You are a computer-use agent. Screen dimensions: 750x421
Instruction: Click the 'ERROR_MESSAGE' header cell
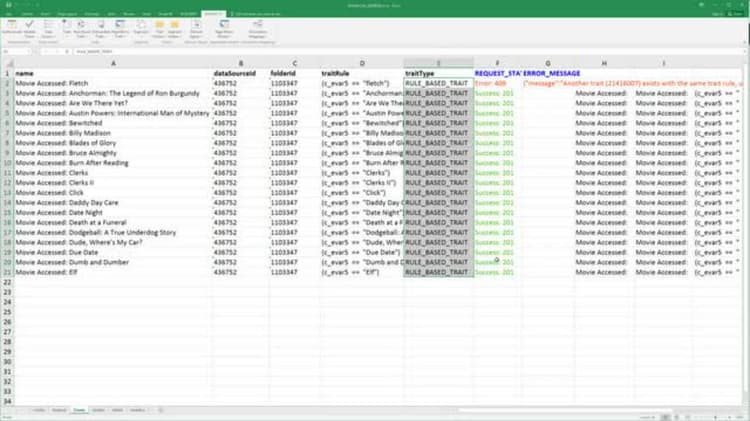pos(548,73)
